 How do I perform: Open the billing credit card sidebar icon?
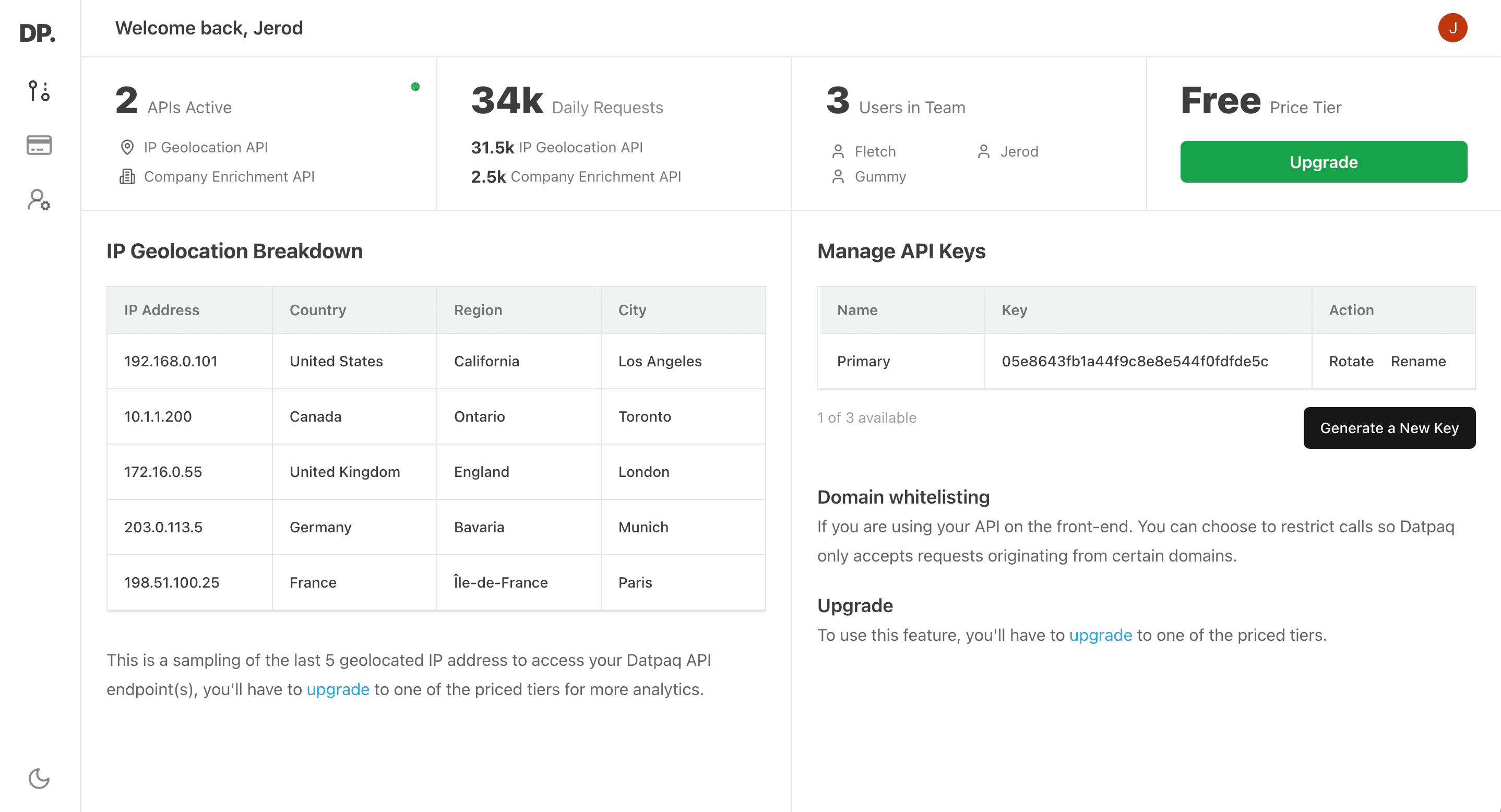click(39, 145)
